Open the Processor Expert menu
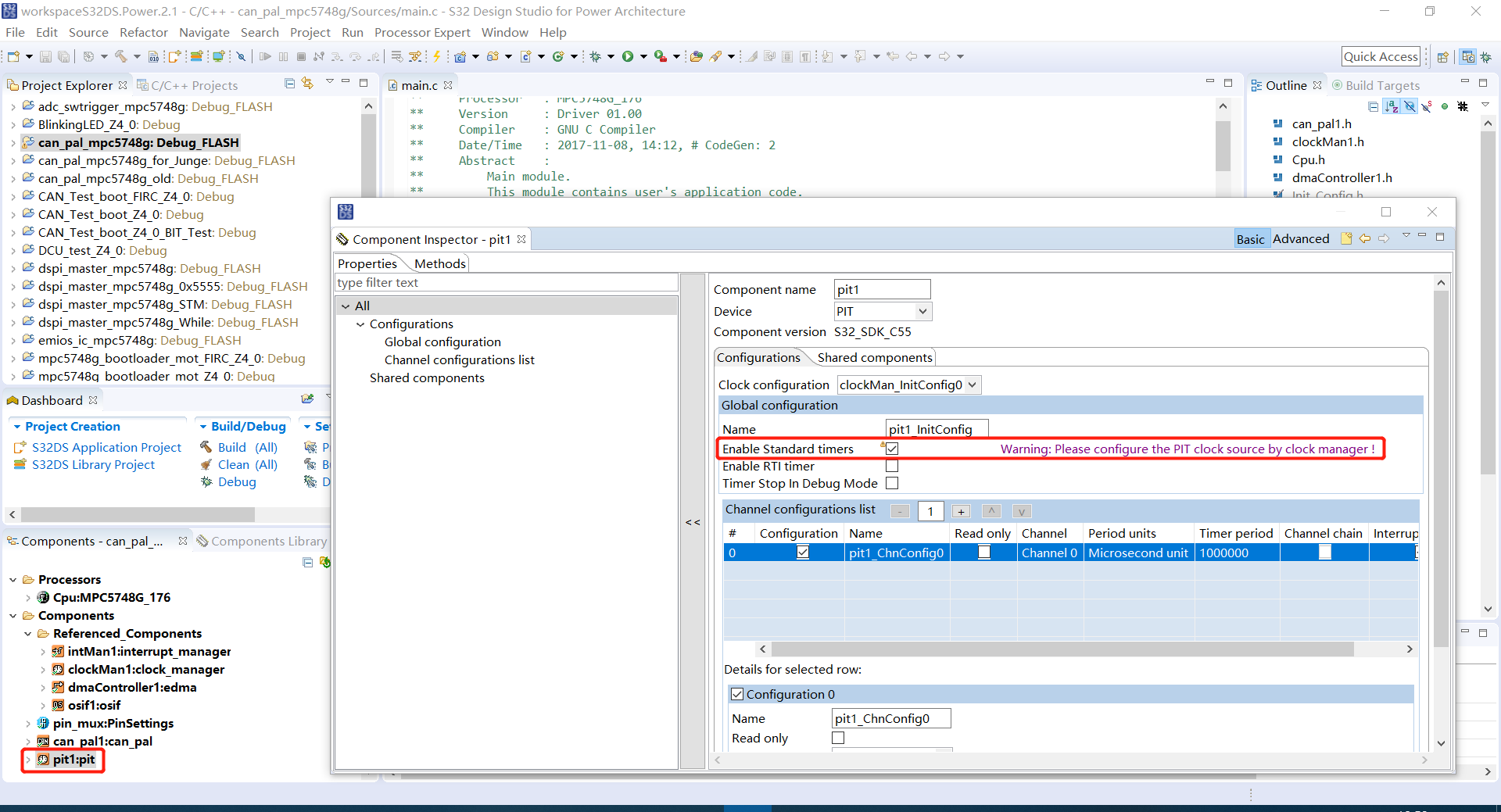Image resolution: width=1501 pixels, height=812 pixels. [421, 32]
